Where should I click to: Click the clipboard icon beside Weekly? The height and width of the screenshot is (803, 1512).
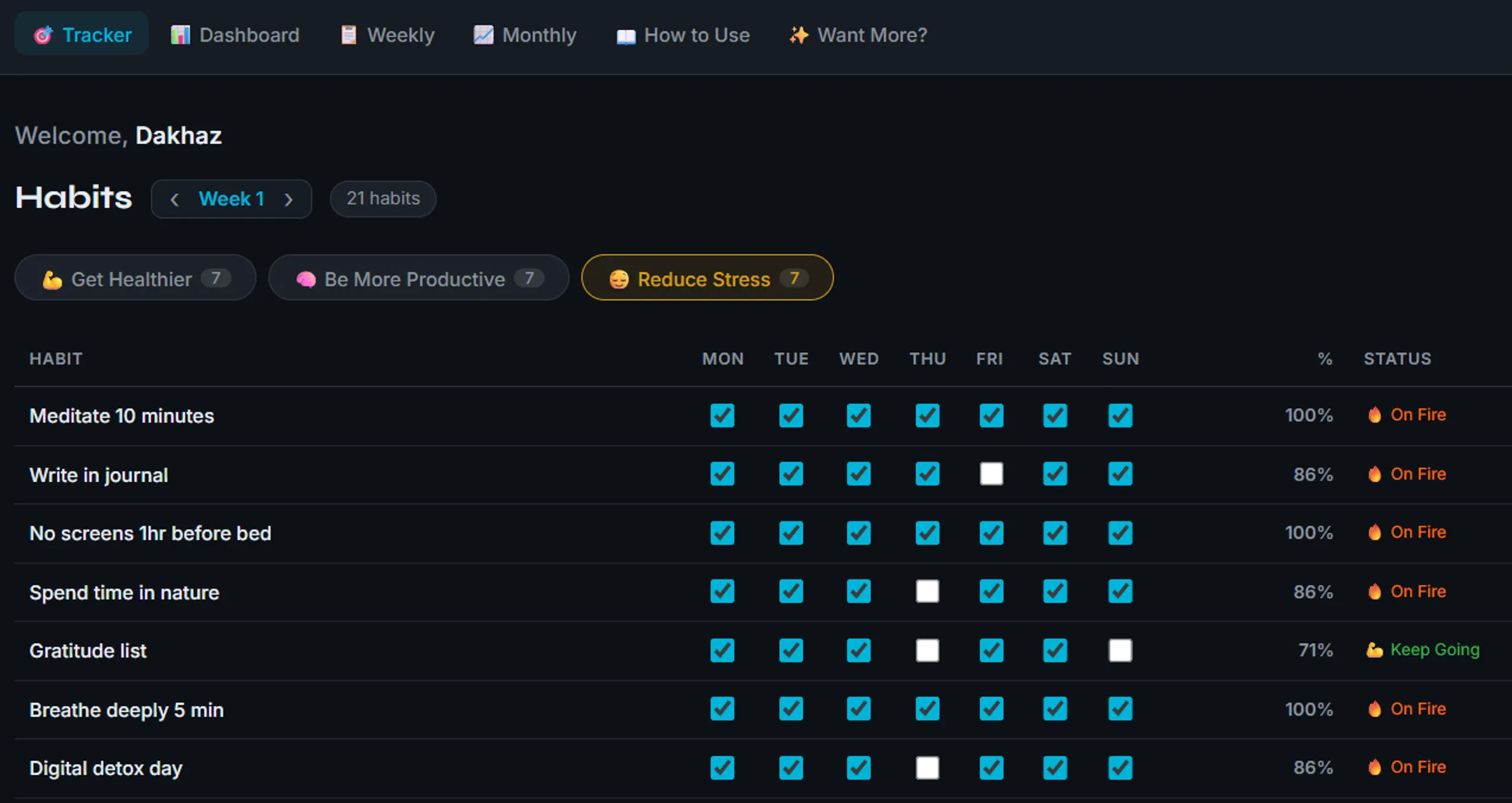[348, 35]
